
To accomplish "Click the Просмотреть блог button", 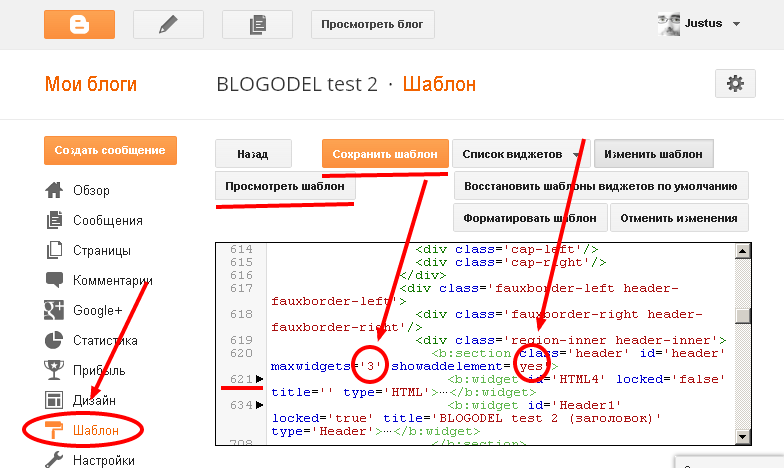I will click(373, 22).
